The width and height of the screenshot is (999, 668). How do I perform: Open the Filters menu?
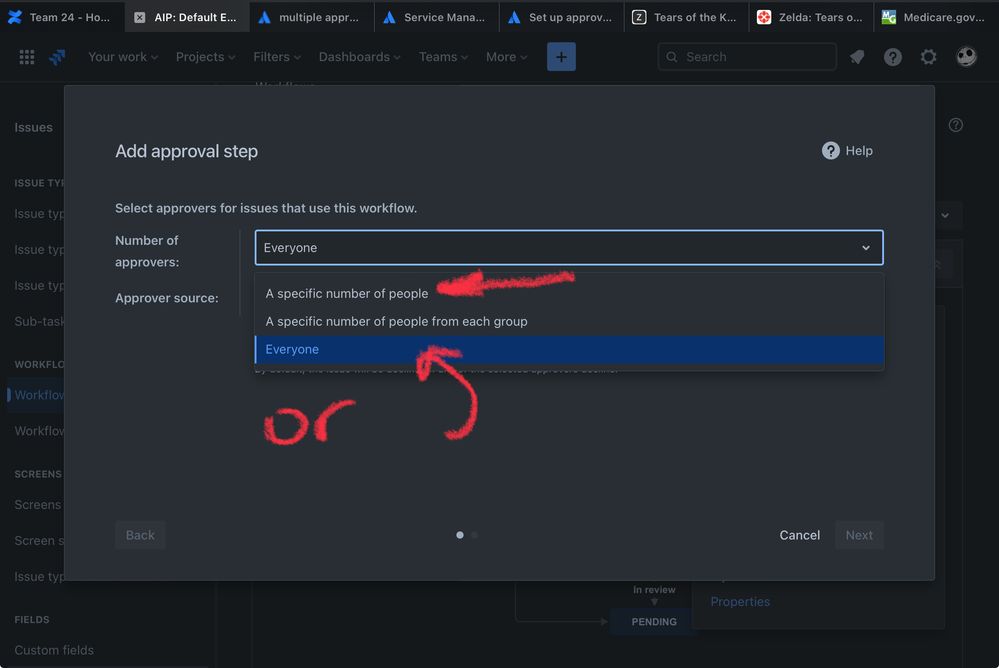[277, 57]
